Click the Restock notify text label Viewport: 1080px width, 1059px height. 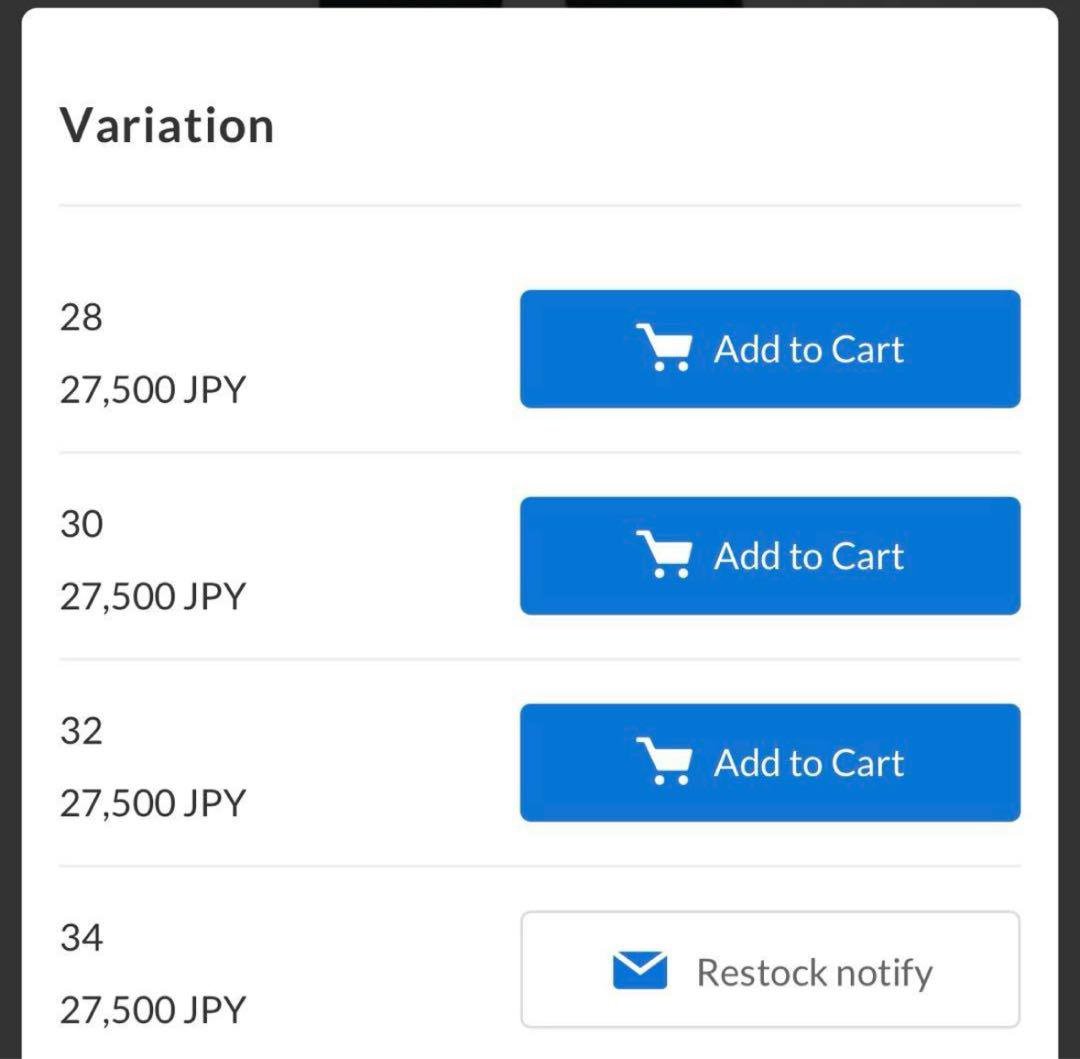(815, 973)
